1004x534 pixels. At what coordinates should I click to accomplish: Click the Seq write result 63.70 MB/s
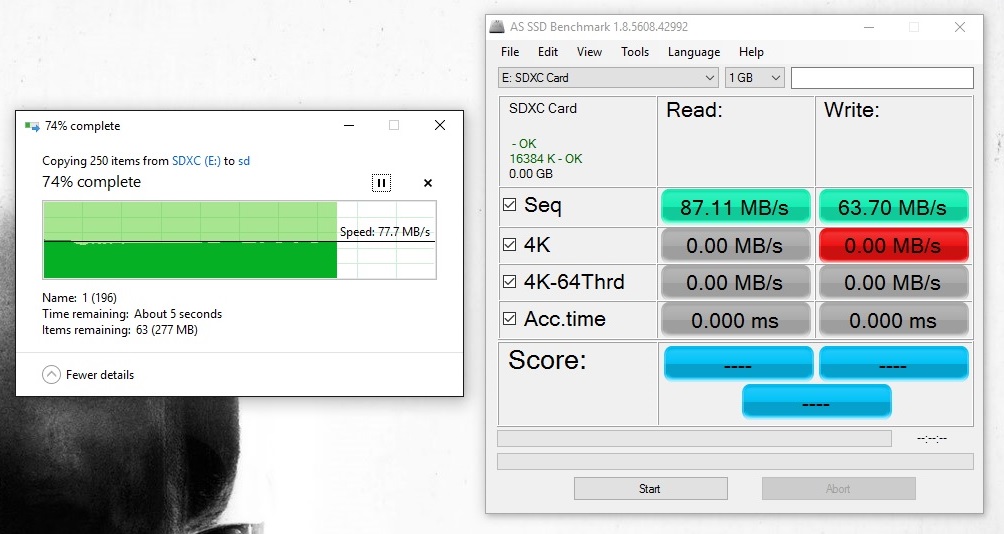coord(893,207)
